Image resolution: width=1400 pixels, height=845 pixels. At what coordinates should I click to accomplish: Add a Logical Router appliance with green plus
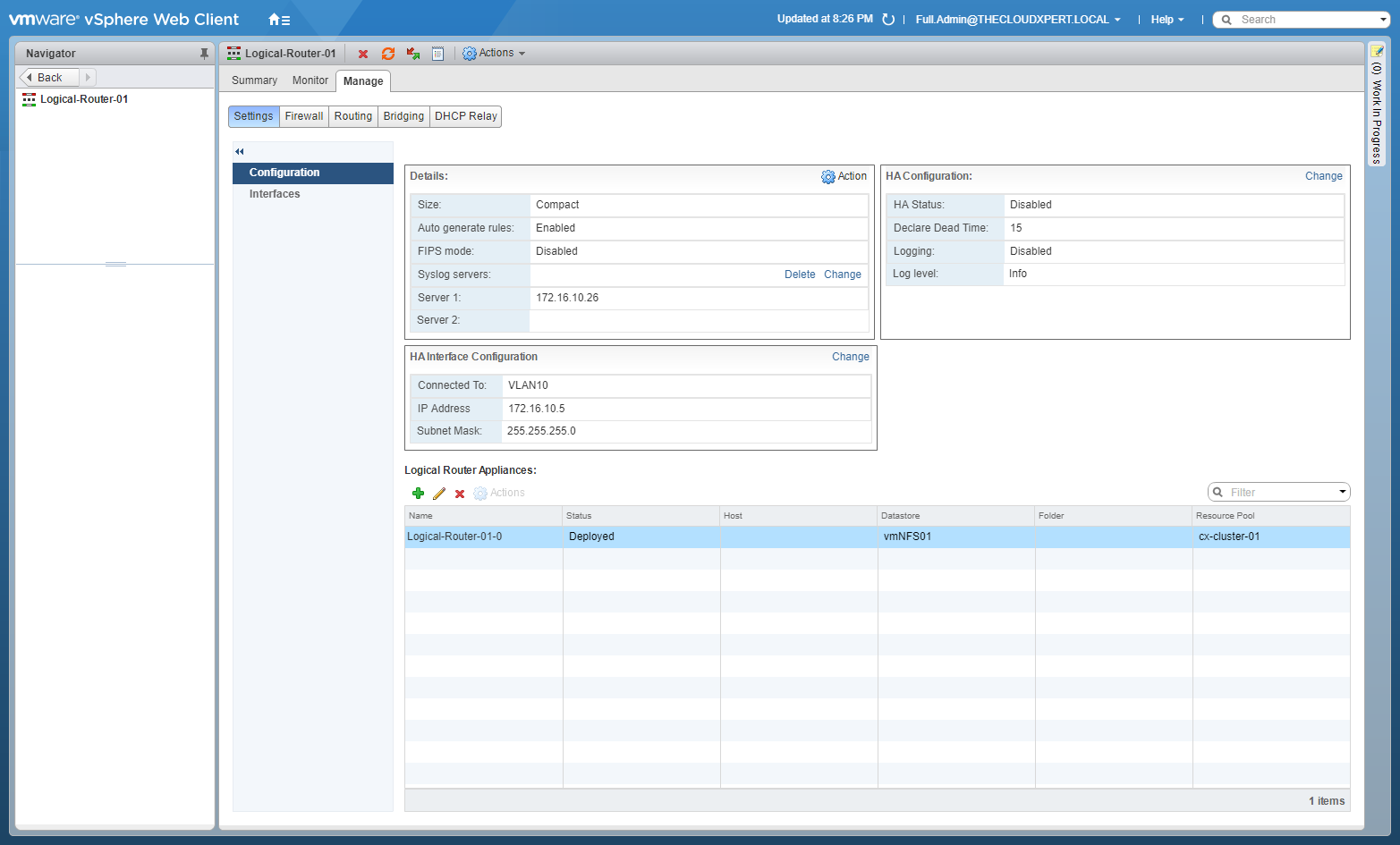point(418,494)
